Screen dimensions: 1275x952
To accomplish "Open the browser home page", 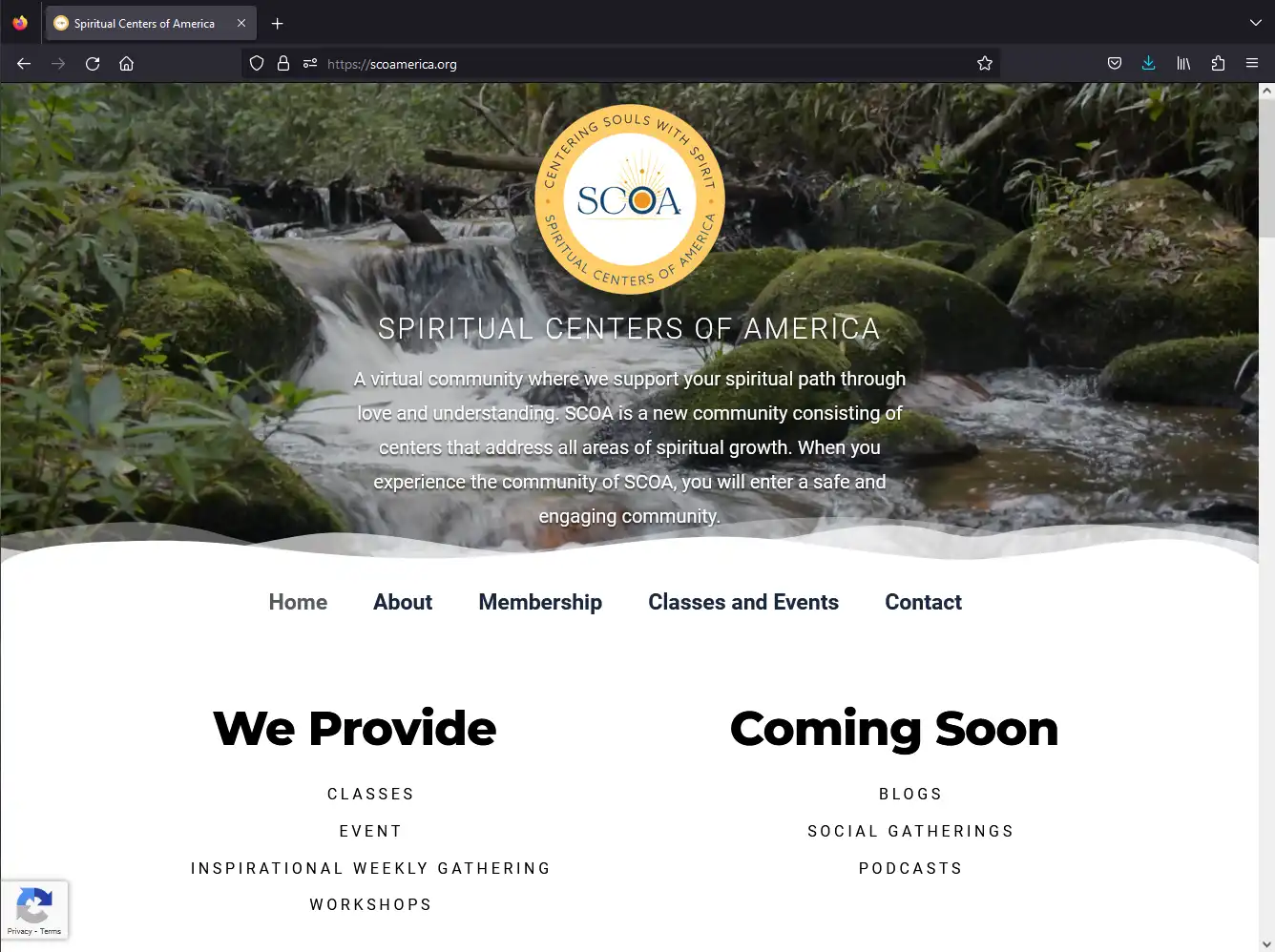I will pyautogui.click(x=126, y=64).
